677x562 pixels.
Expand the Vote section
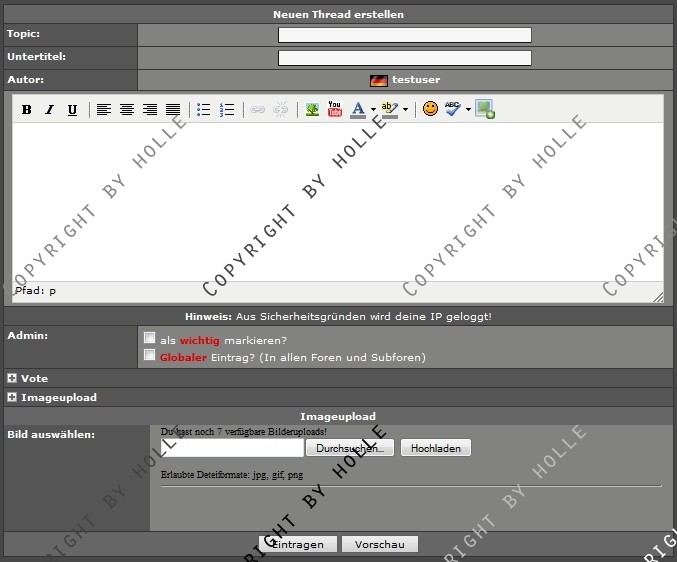click(12, 379)
